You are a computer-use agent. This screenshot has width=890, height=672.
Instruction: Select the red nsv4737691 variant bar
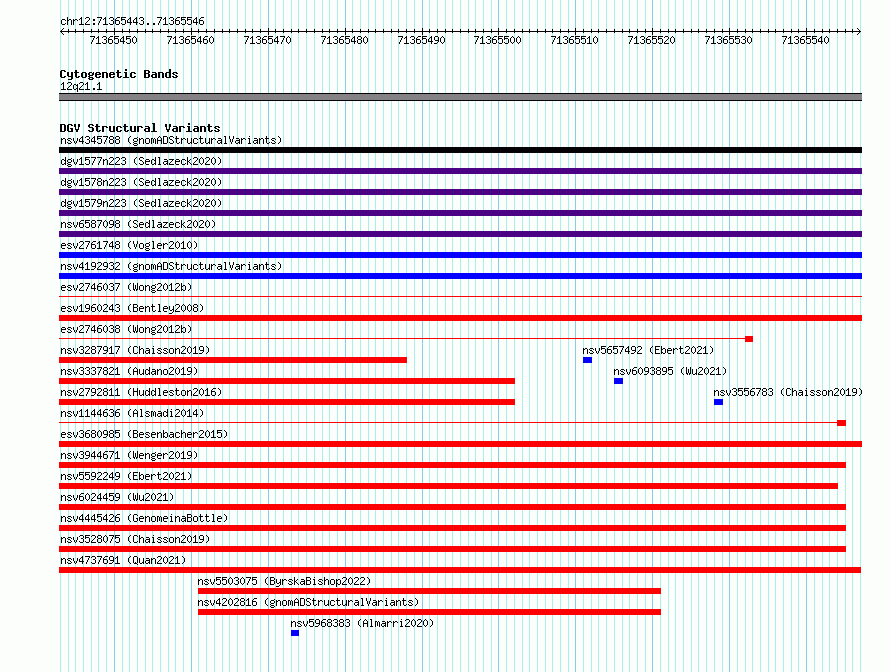tap(460, 570)
